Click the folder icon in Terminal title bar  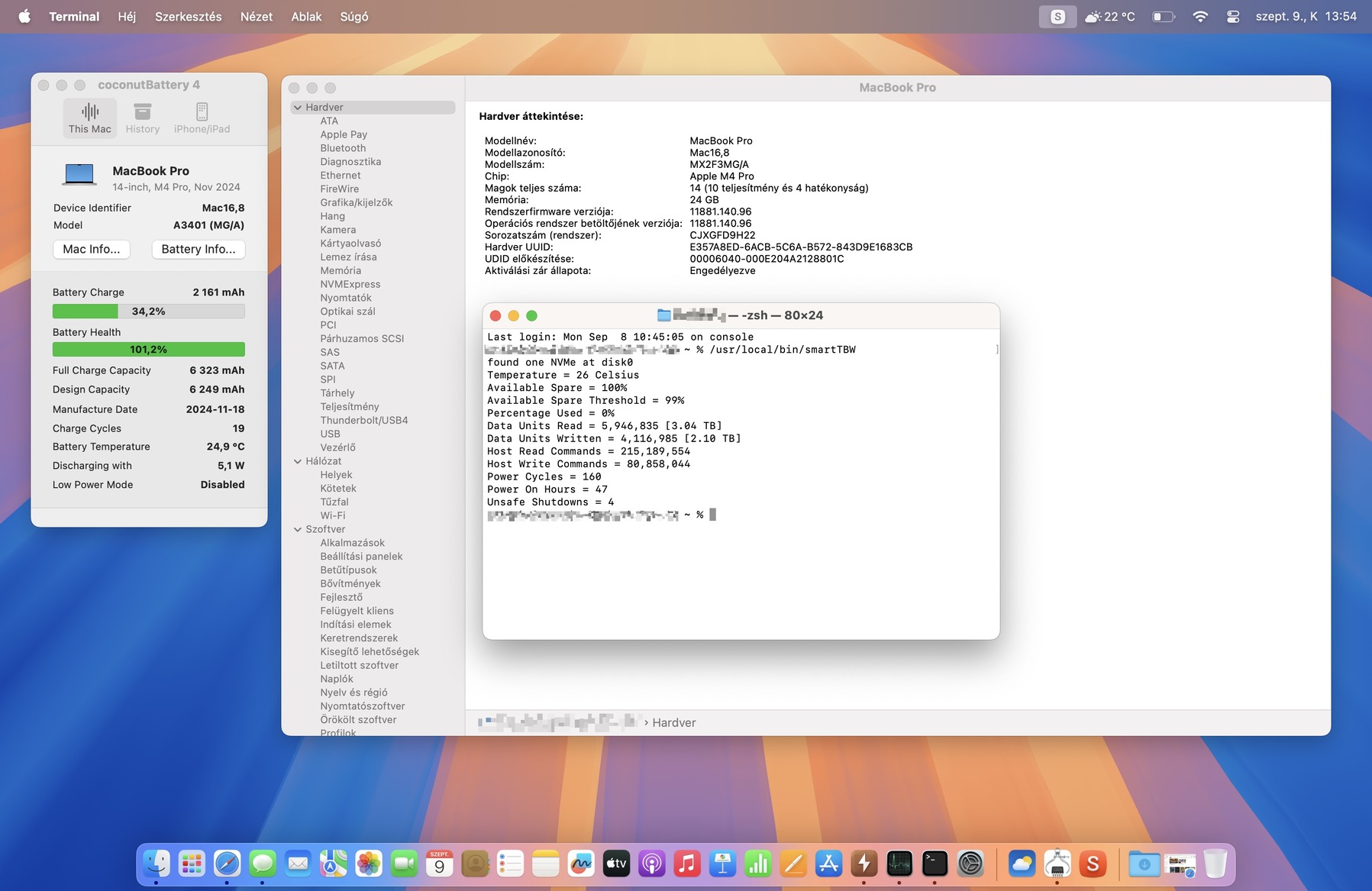pos(664,315)
